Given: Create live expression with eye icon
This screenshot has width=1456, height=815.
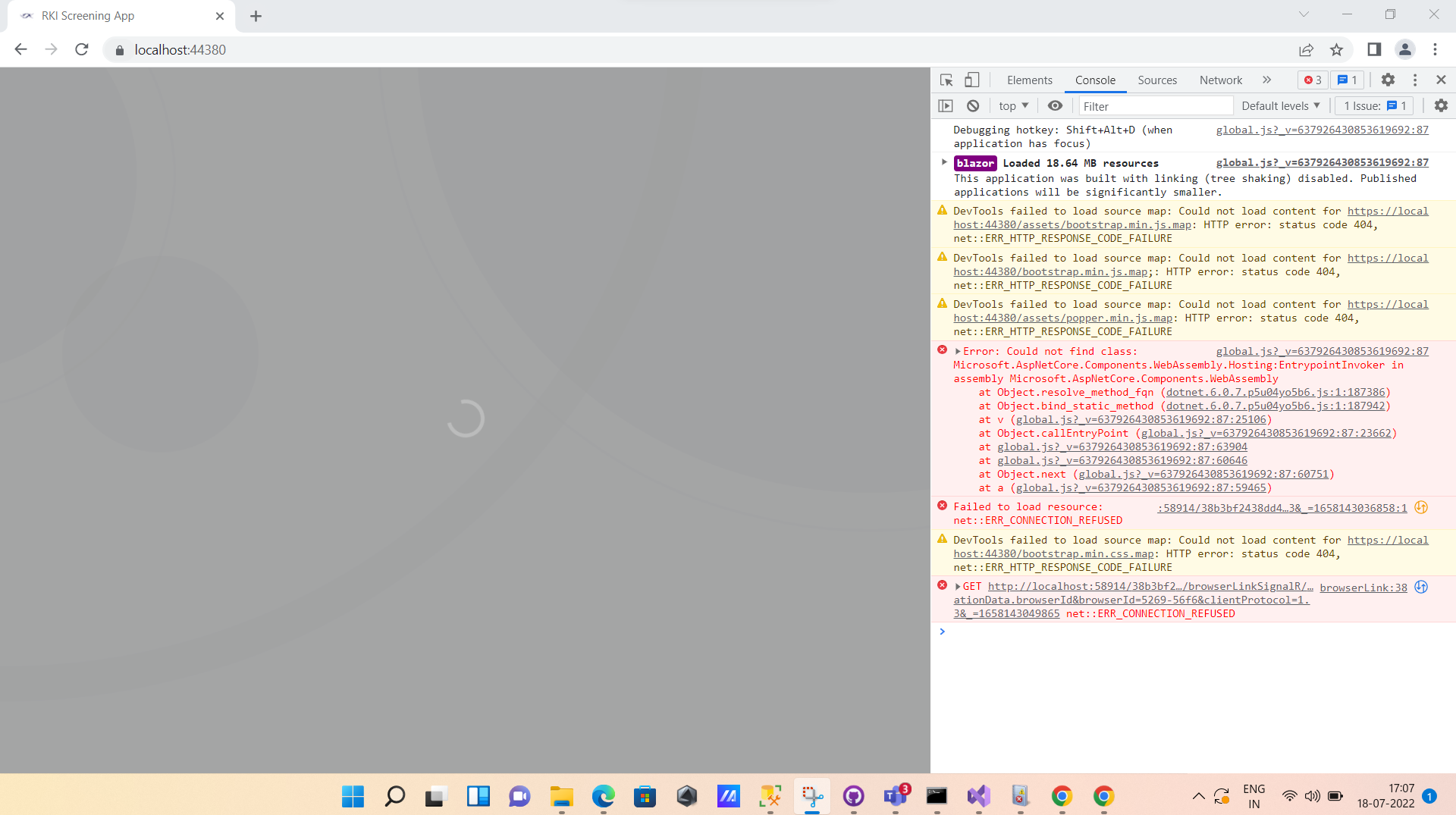Looking at the screenshot, I should point(1055,106).
